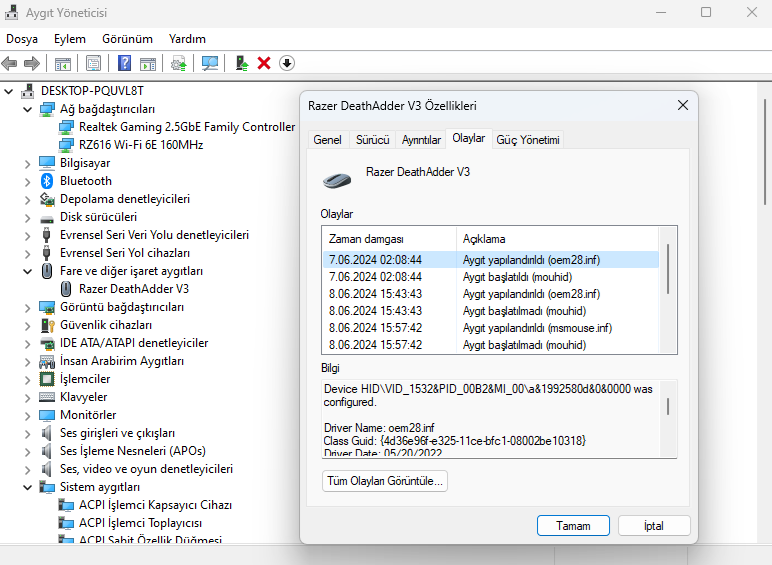Click the network adapter icon beside Realtek Gaming

pos(66,127)
